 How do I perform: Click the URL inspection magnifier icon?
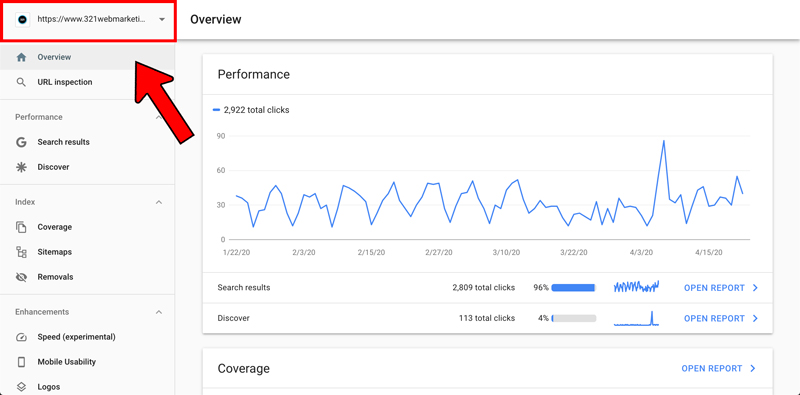pos(21,82)
